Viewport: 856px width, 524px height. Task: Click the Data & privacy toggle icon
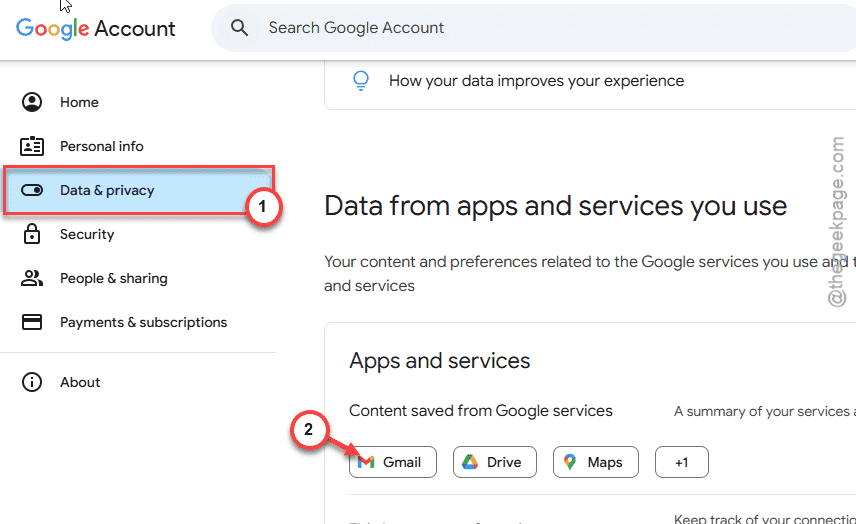pos(32,190)
